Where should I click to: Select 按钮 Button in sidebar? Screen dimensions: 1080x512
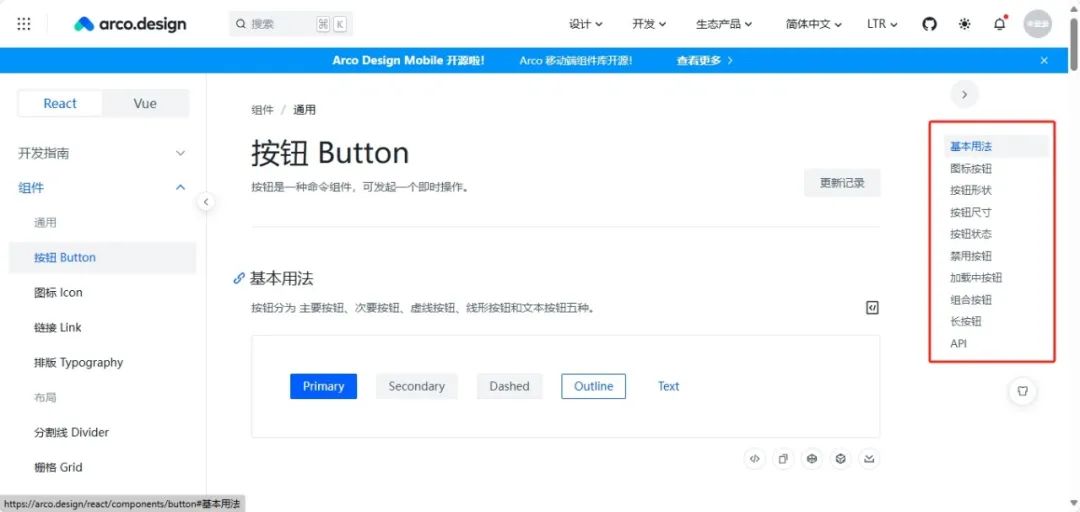[102, 258]
